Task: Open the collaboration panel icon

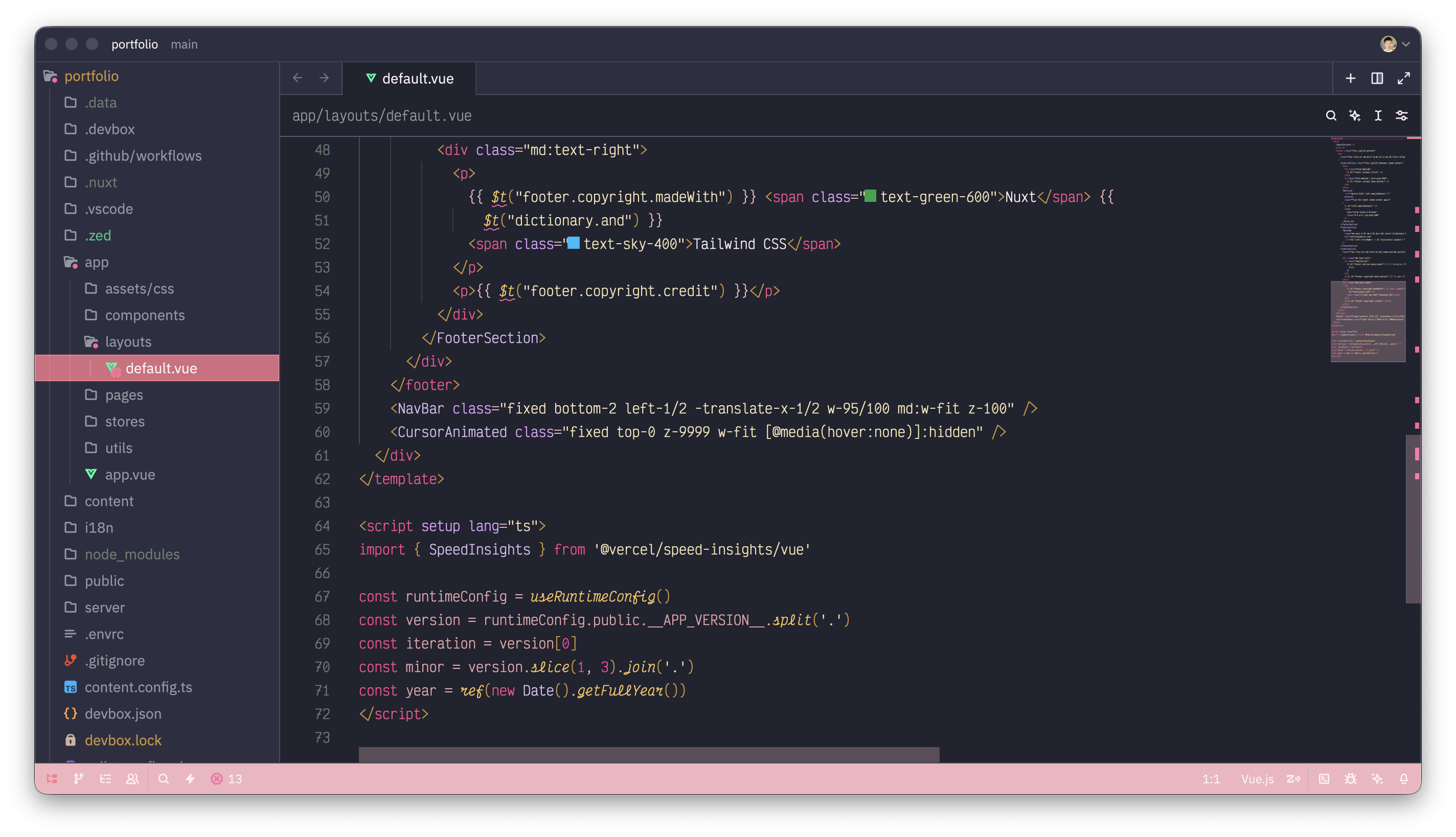Action: 132,778
